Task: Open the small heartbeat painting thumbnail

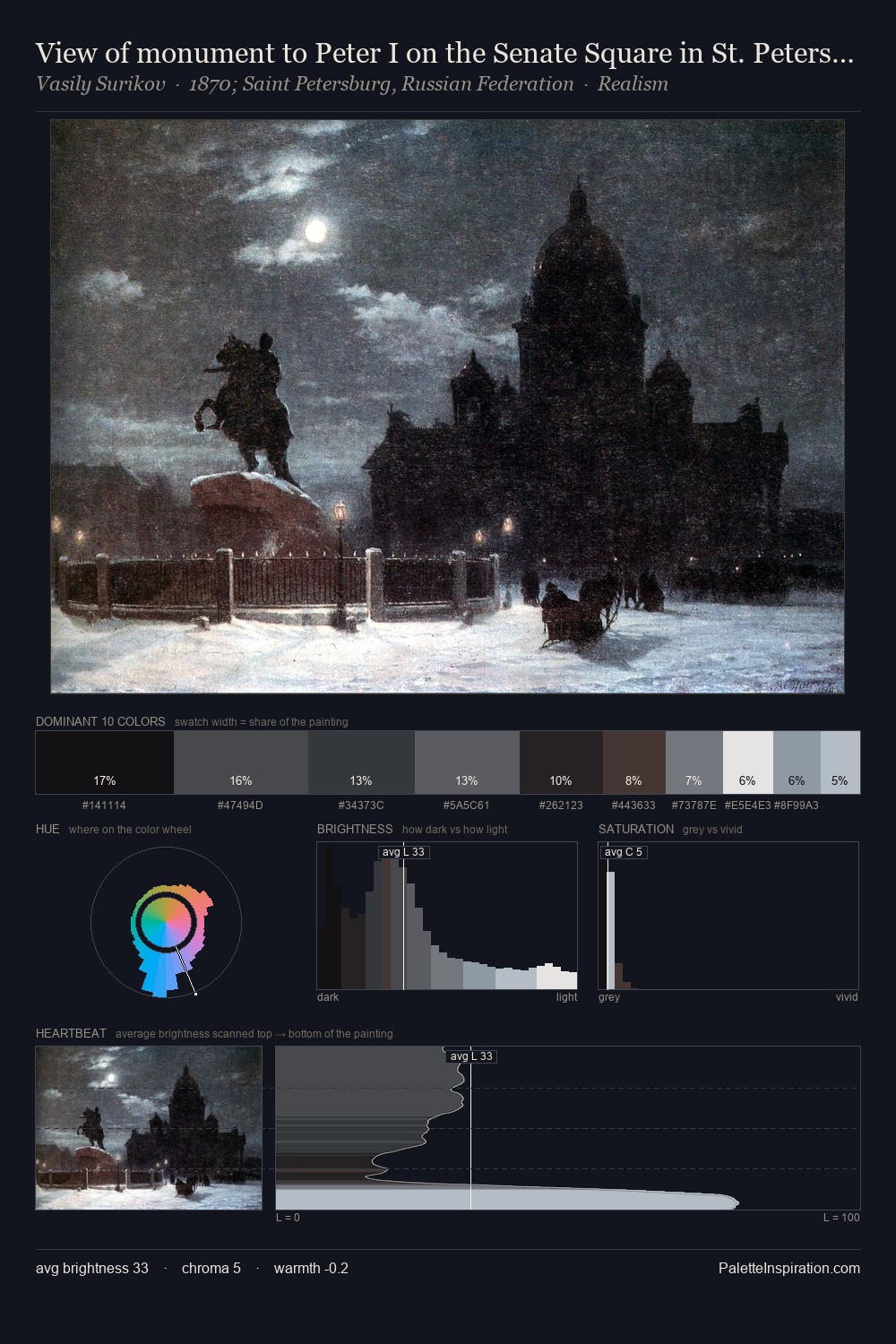Action: pyautogui.click(x=149, y=1128)
